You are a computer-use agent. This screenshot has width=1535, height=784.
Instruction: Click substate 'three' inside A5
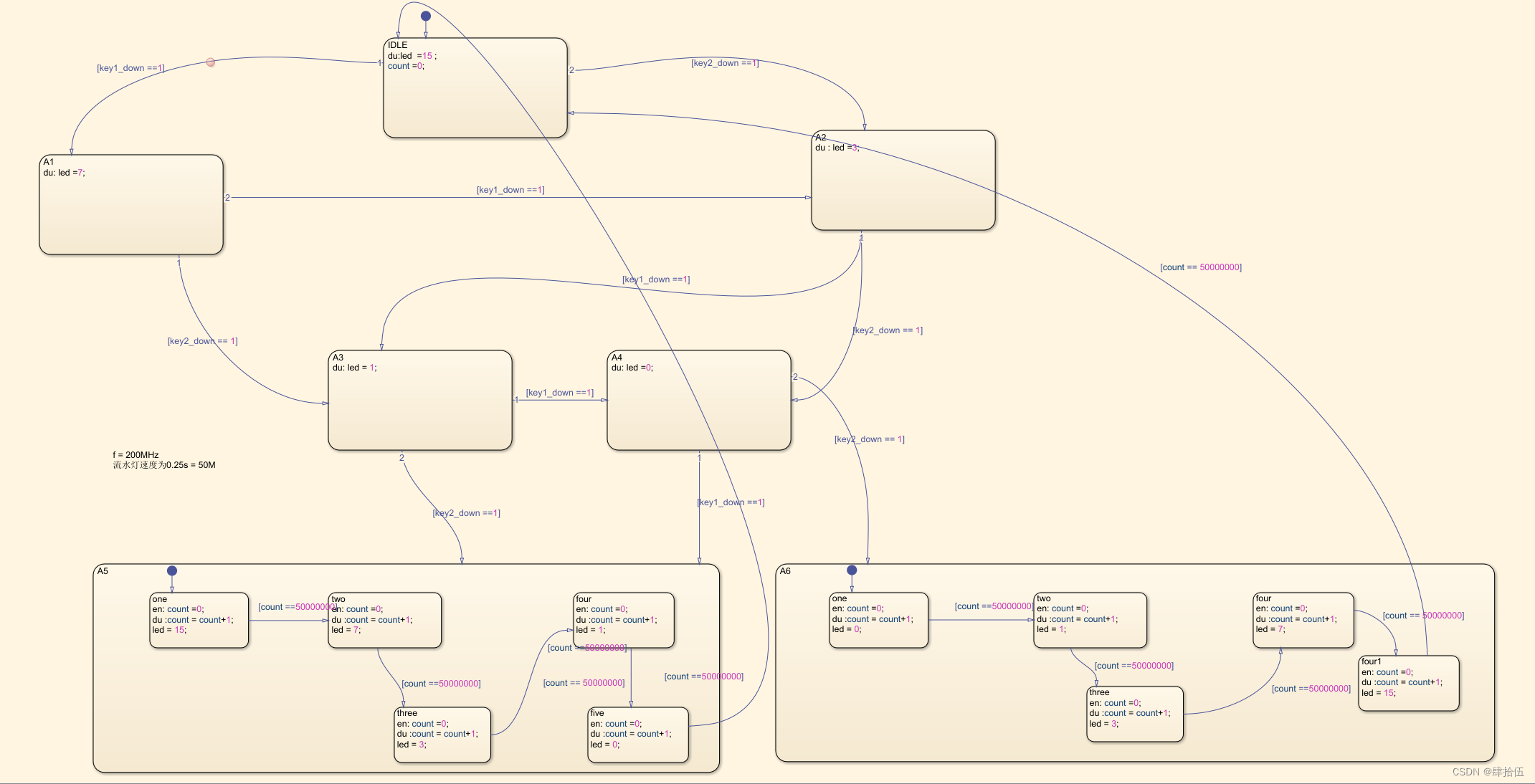tap(442, 735)
